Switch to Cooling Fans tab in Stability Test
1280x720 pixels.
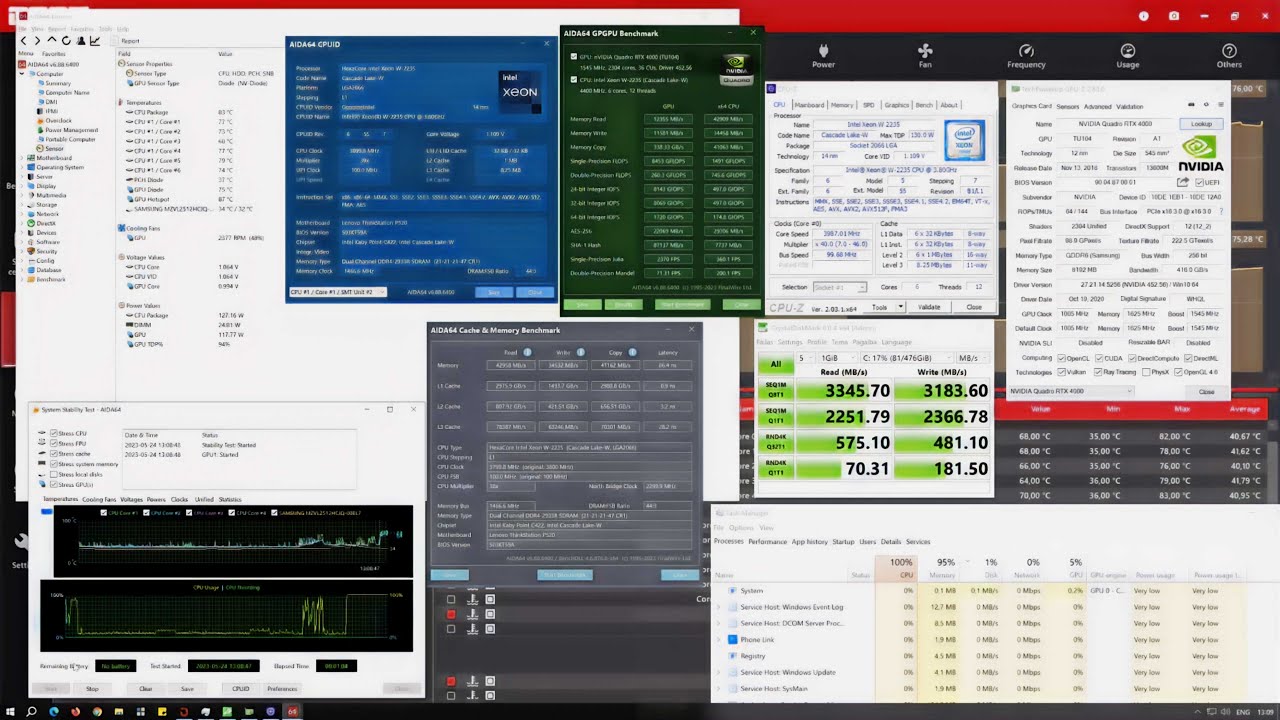(x=99, y=499)
